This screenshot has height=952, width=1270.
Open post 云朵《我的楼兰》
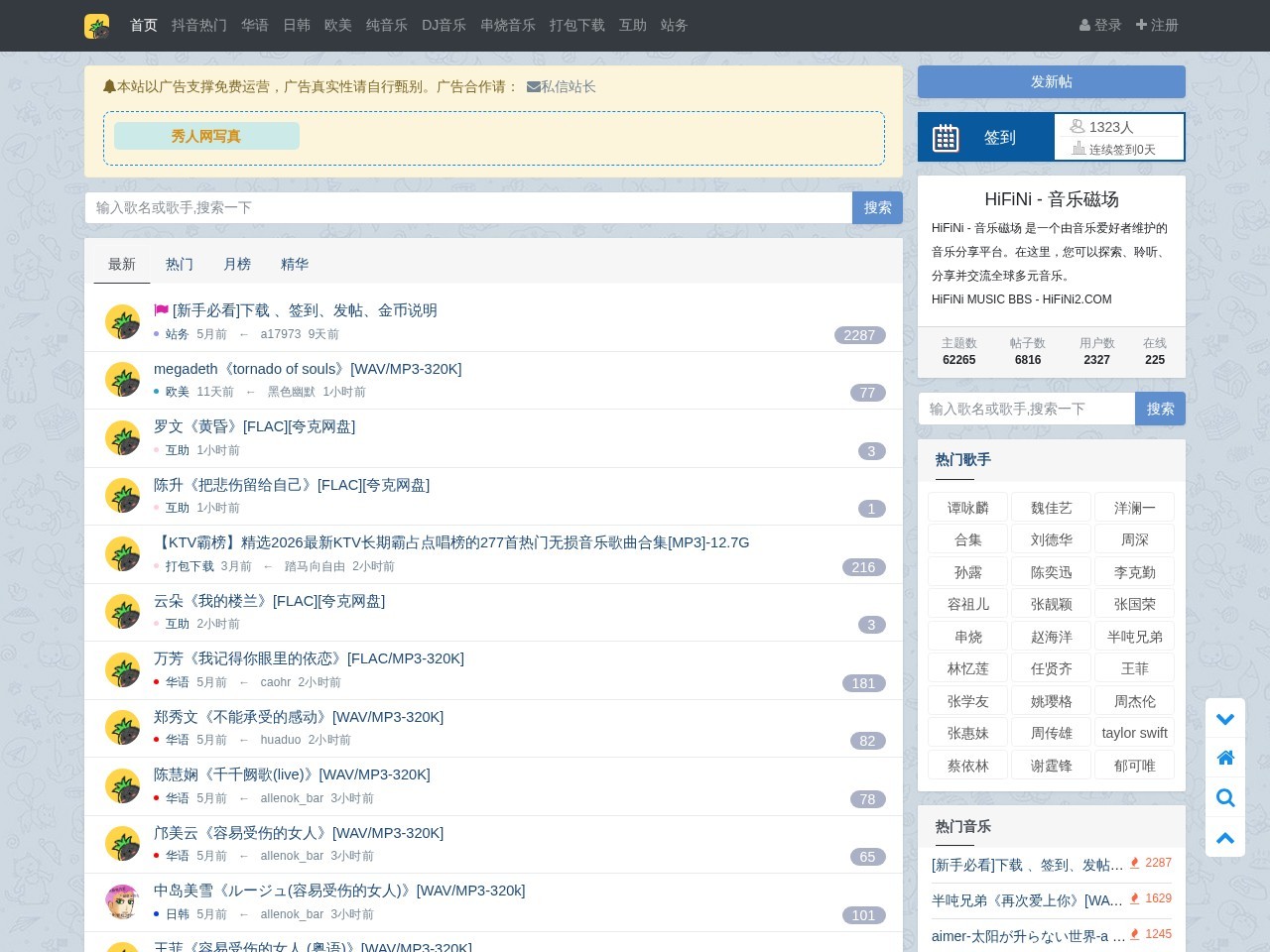269,601
